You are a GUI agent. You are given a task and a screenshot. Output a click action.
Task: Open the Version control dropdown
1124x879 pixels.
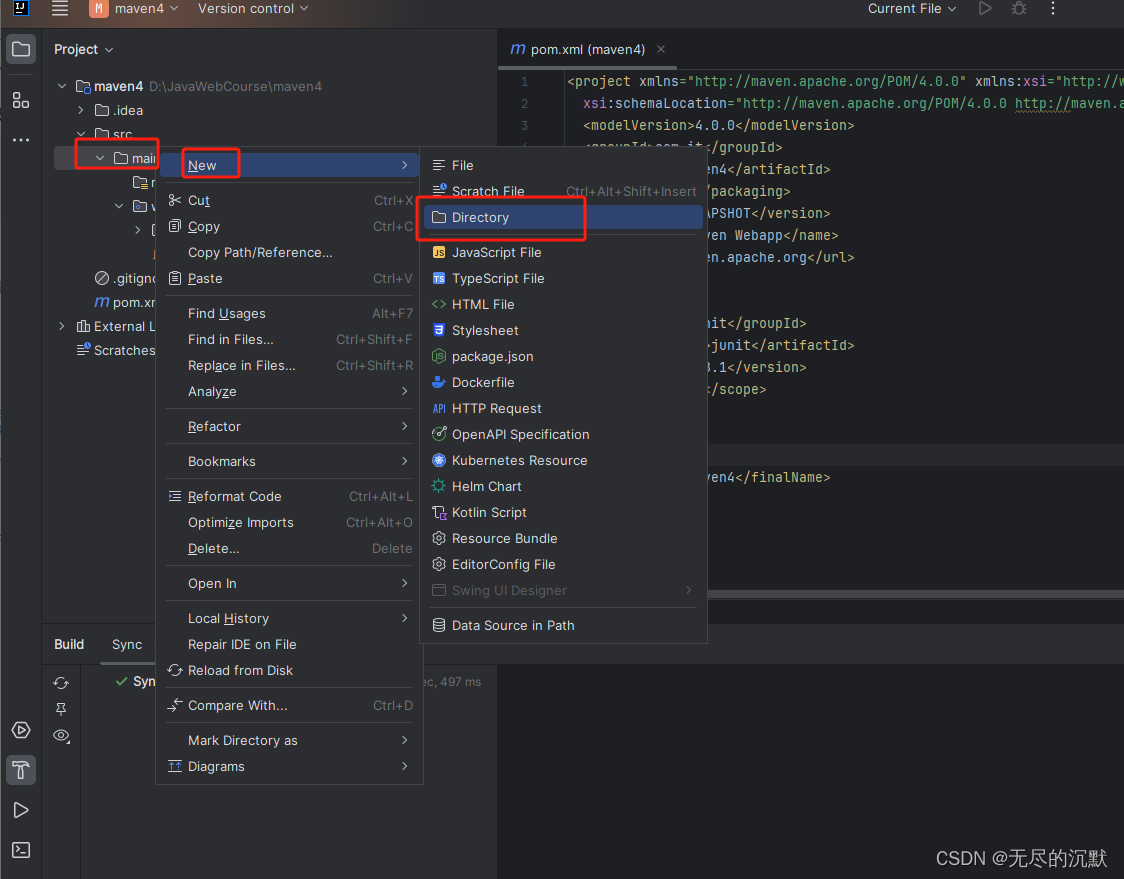253,9
